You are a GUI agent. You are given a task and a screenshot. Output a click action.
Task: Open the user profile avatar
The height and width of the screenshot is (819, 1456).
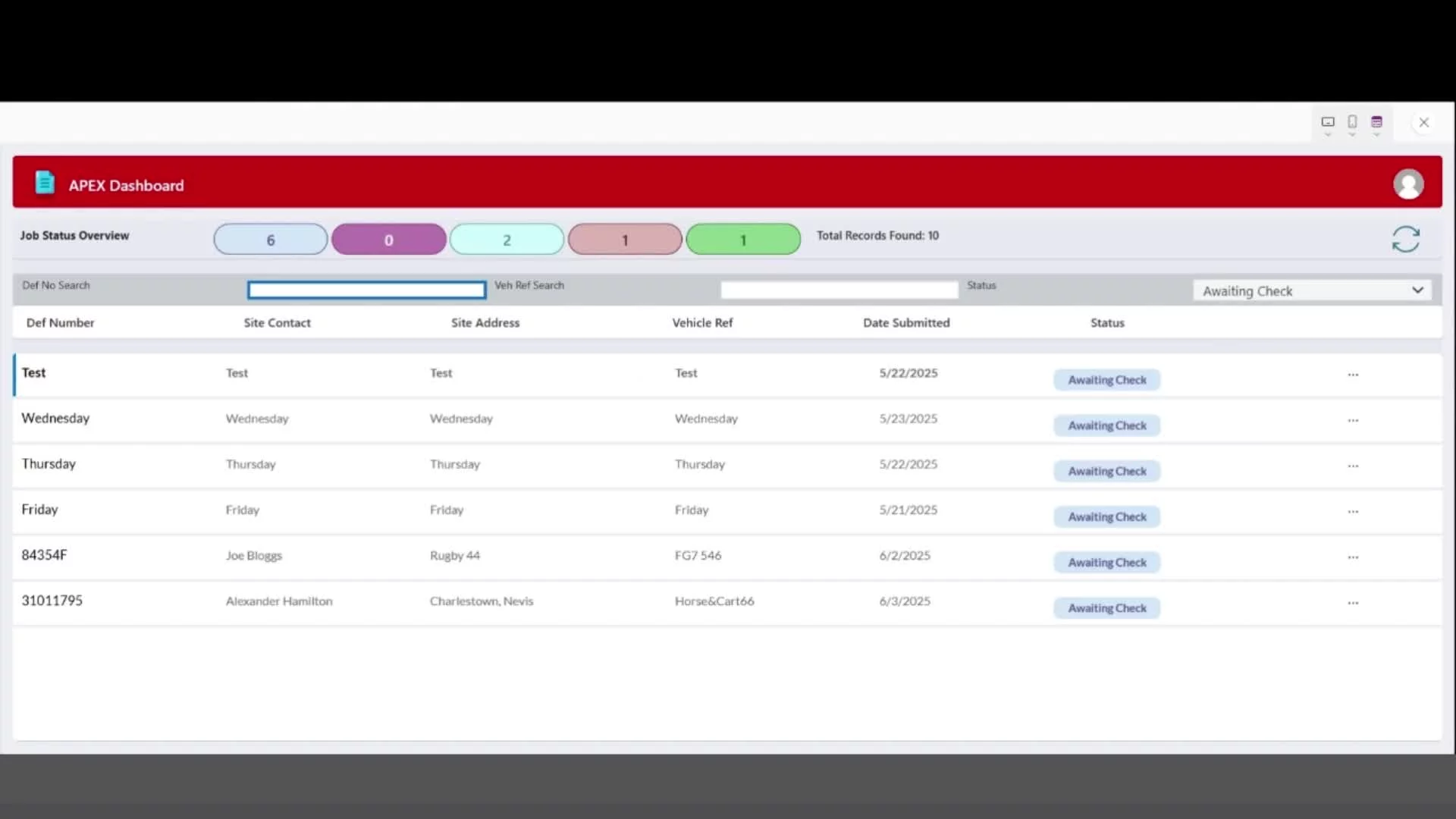point(1408,184)
